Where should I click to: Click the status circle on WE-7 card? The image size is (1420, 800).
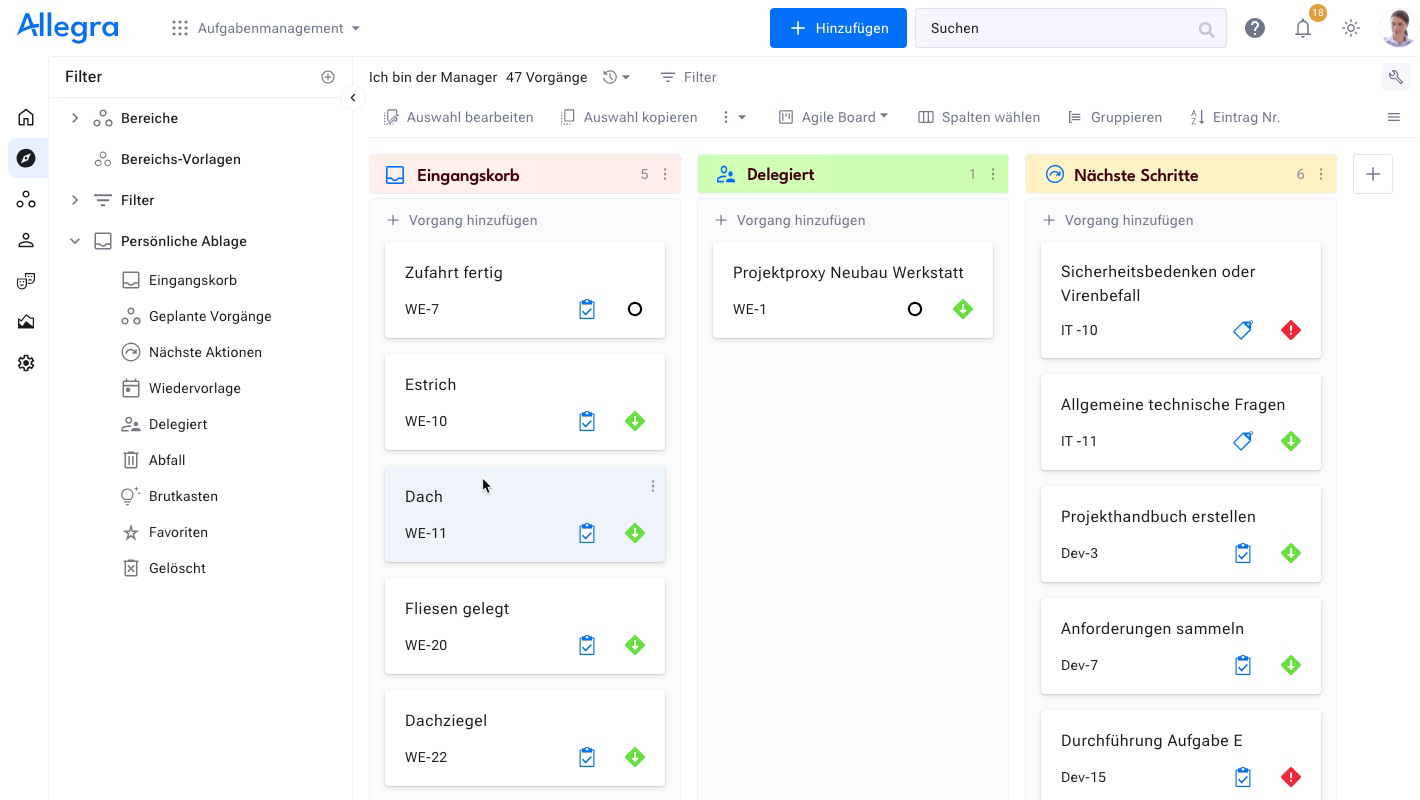pos(634,309)
